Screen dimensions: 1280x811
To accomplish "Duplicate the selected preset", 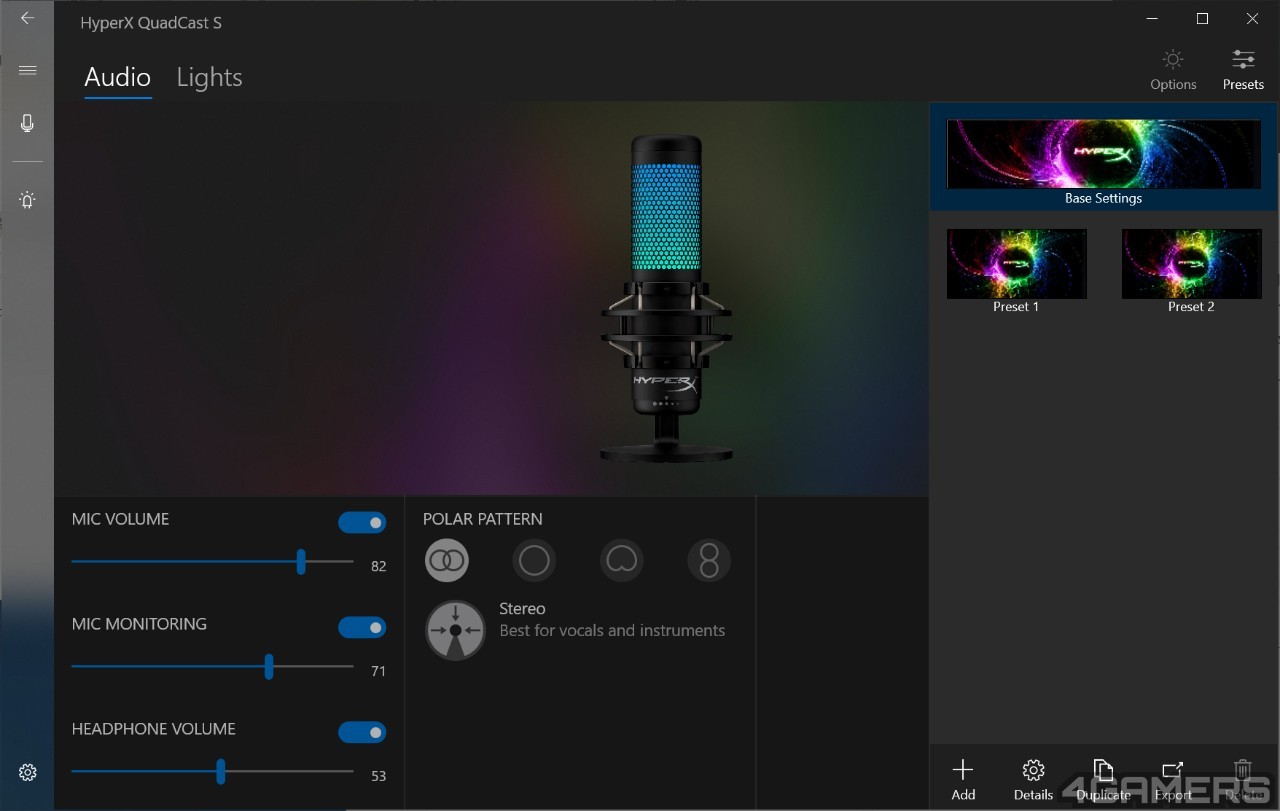I will point(1103,779).
